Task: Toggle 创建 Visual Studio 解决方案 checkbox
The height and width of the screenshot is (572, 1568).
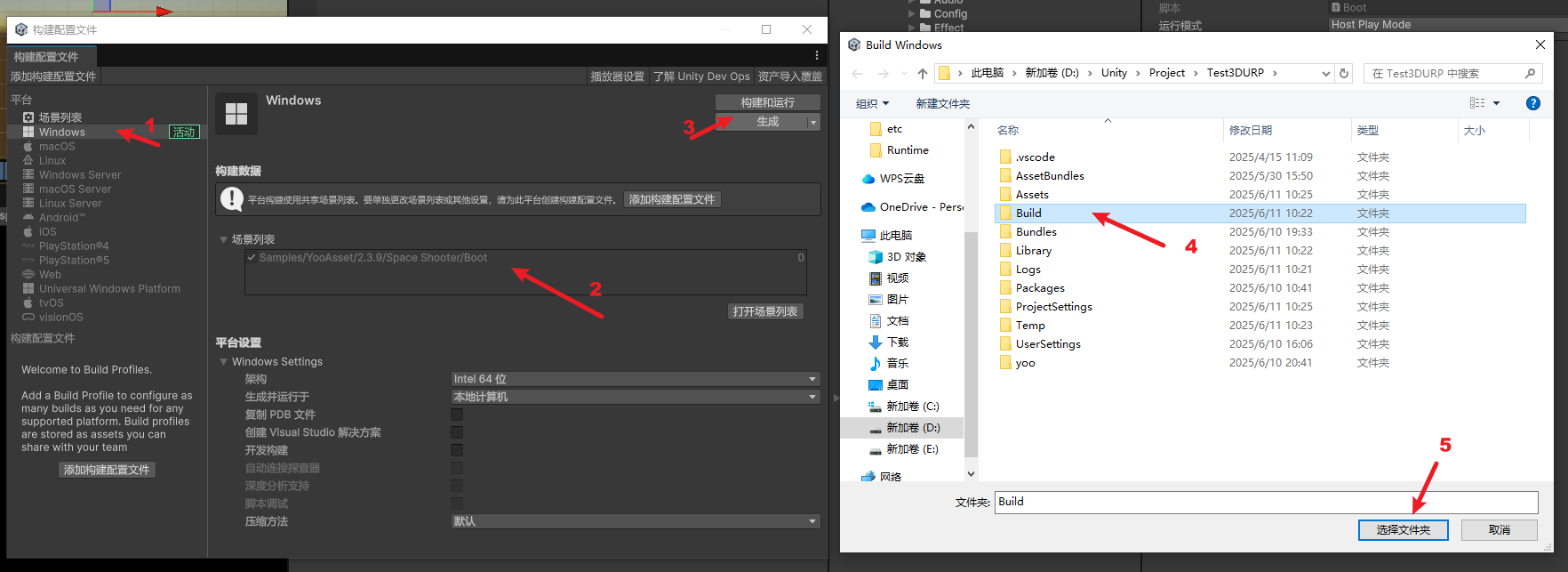Action: pos(457,432)
